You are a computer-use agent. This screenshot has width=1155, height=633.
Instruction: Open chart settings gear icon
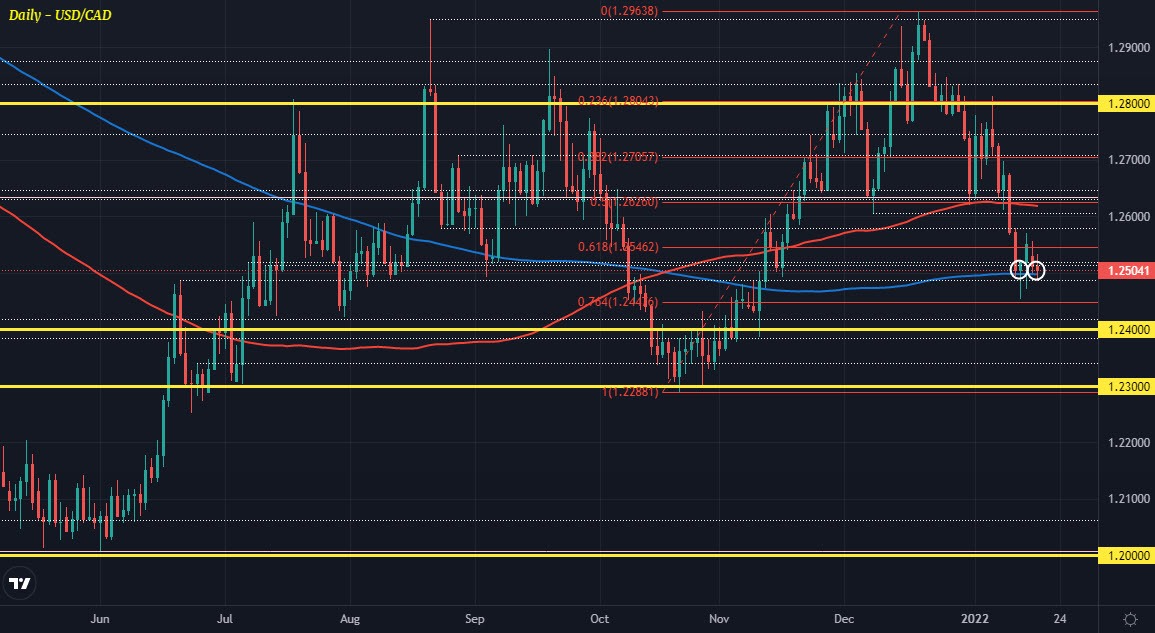(x=1130, y=618)
